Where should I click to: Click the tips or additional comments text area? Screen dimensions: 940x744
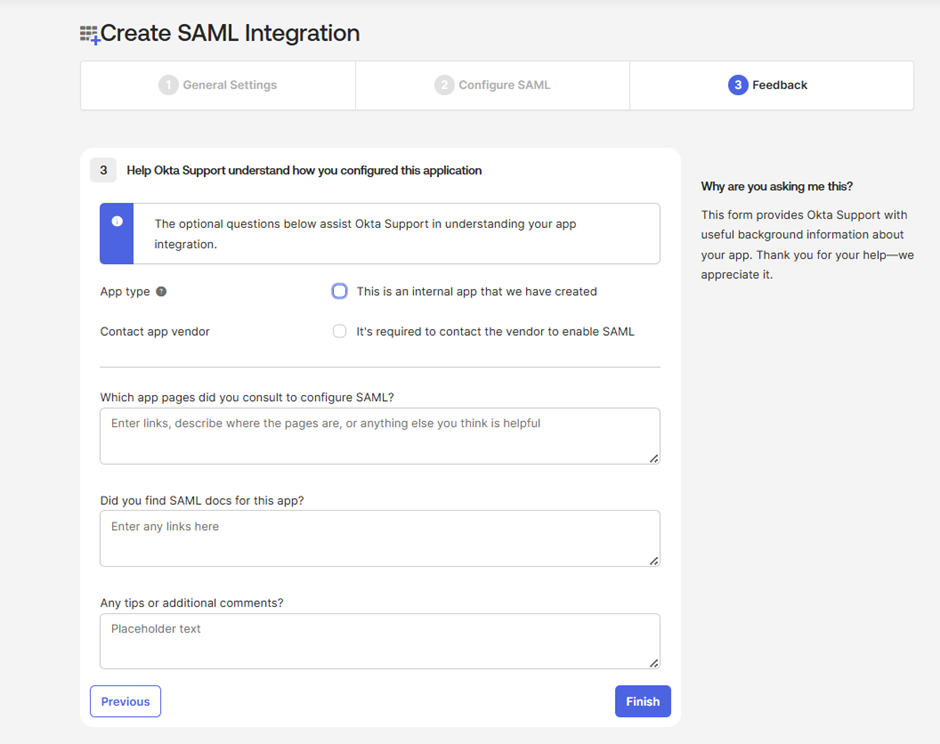coord(380,641)
